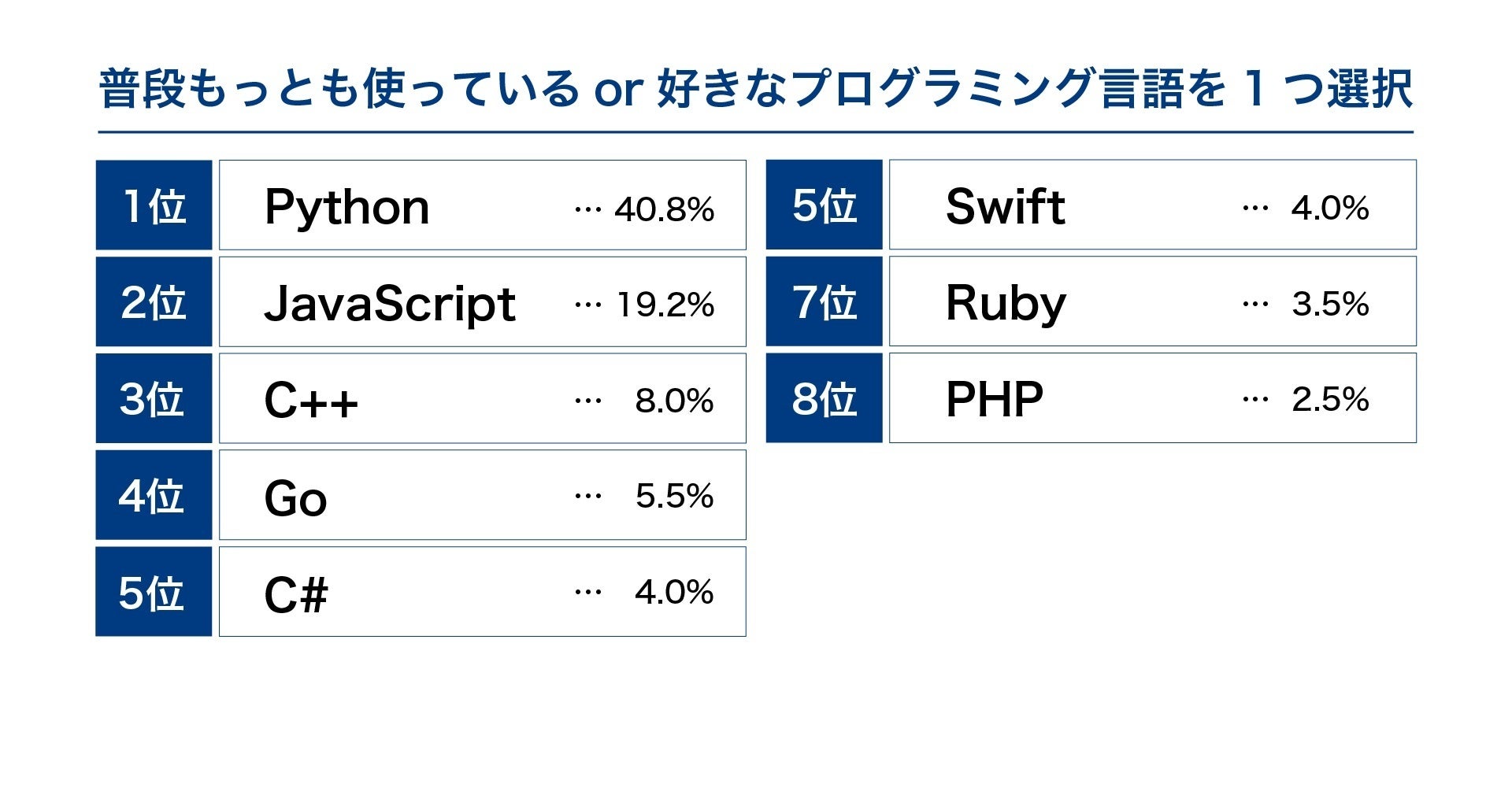The height and width of the screenshot is (791, 1512).
Task: Select the JavaScript language label
Action: pos(389,305)
